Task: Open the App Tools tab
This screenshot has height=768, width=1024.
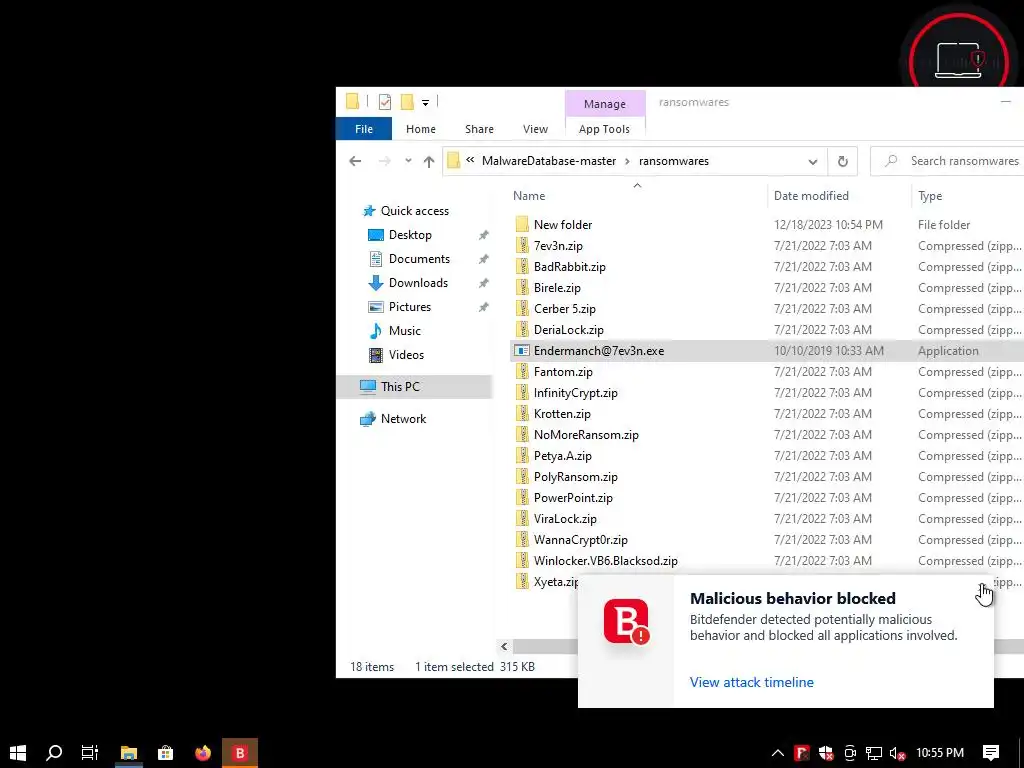Action: [x=604, y=129]
